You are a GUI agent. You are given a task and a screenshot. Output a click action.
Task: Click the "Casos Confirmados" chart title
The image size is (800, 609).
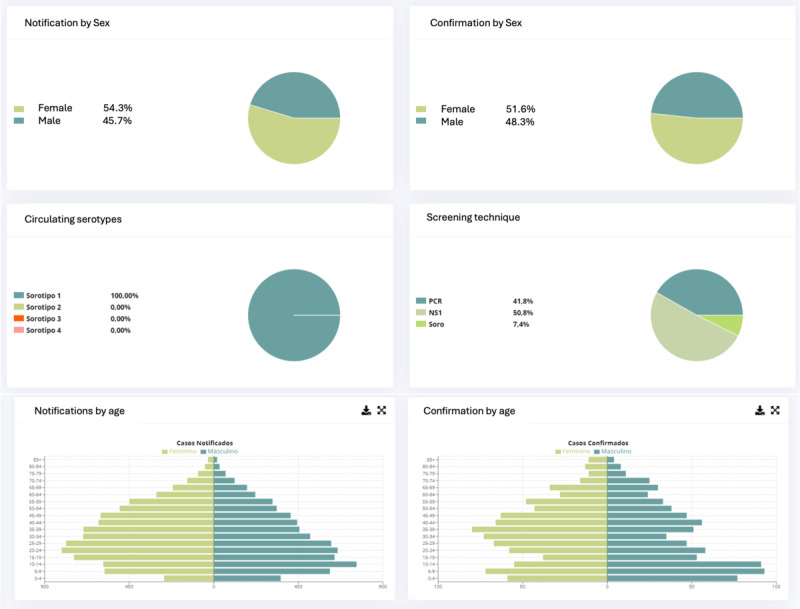598,443
